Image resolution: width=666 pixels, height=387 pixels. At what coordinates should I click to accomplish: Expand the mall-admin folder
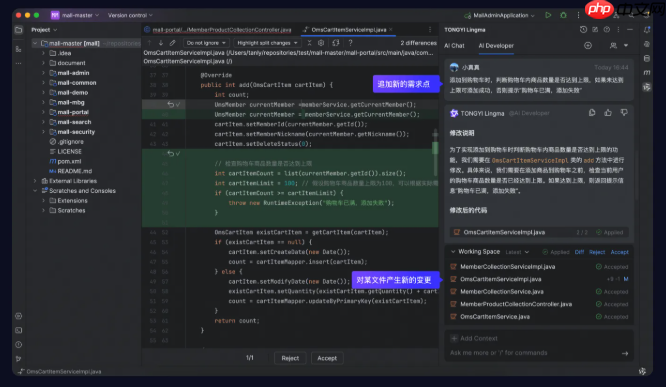pos(43,73)
